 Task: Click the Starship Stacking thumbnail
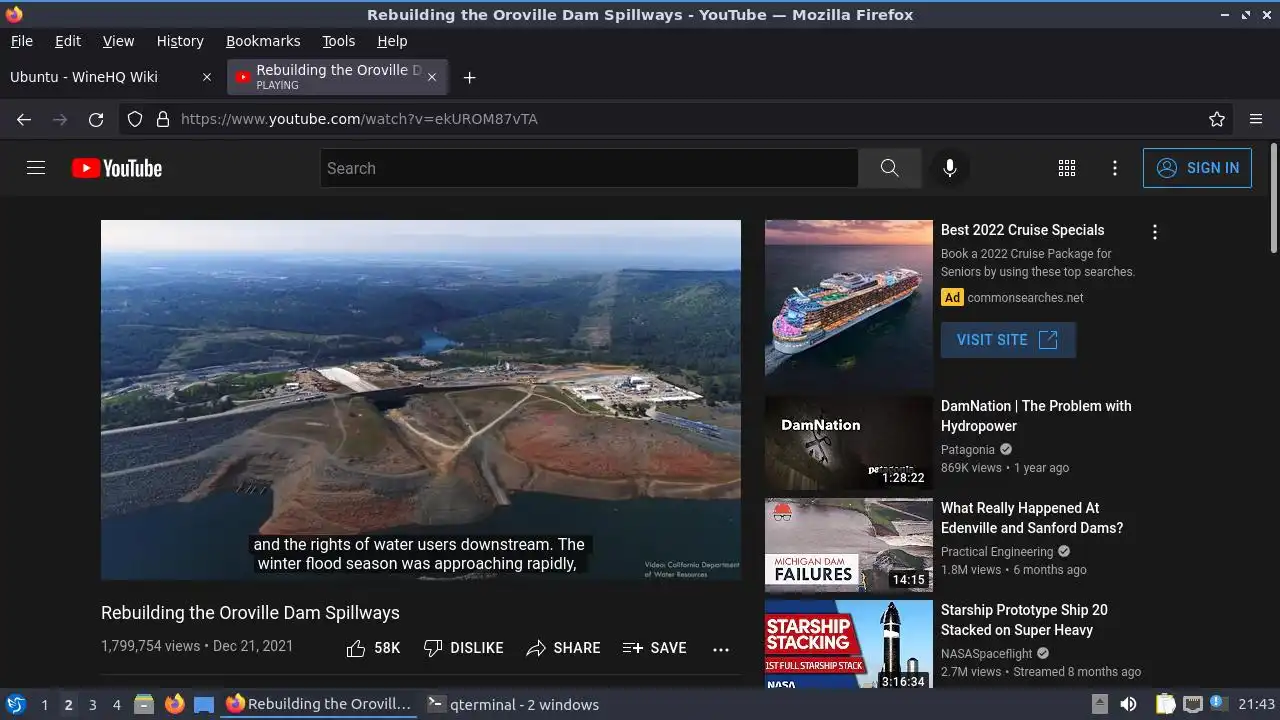click(x=849, y=644)
